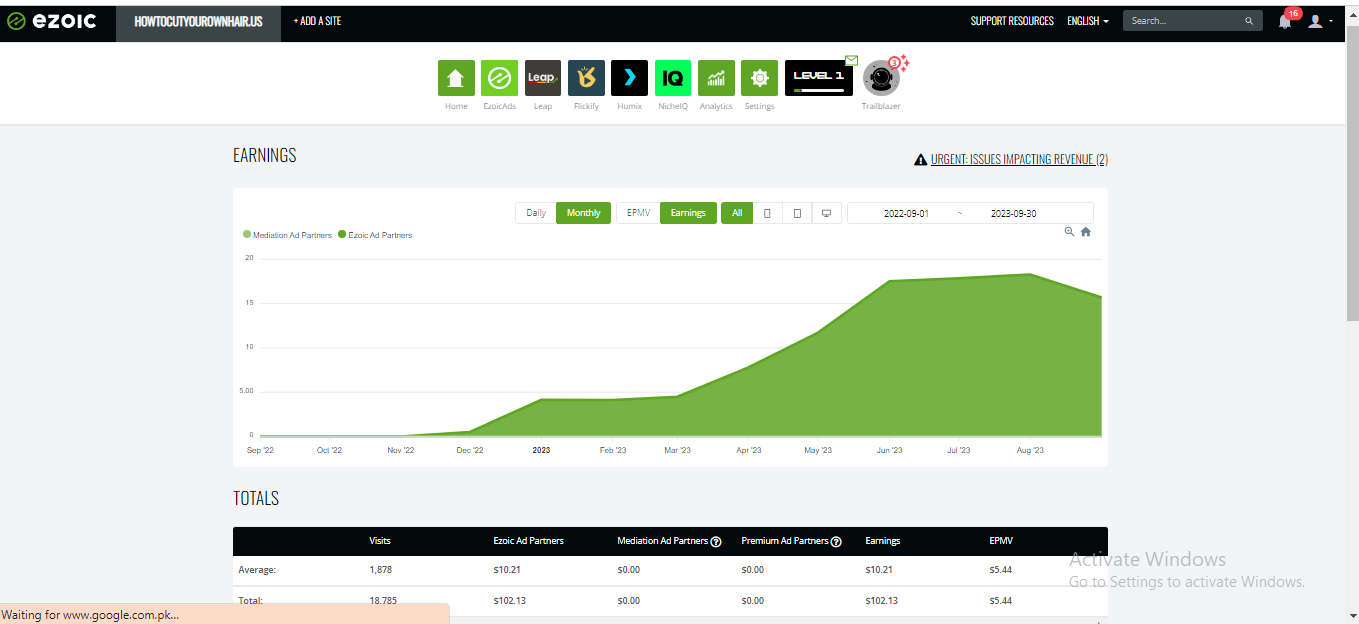Screen dimensions: 1359x624
Task: Click the chart zoom magnifier icon
Action: click(x=1069, y=232)
